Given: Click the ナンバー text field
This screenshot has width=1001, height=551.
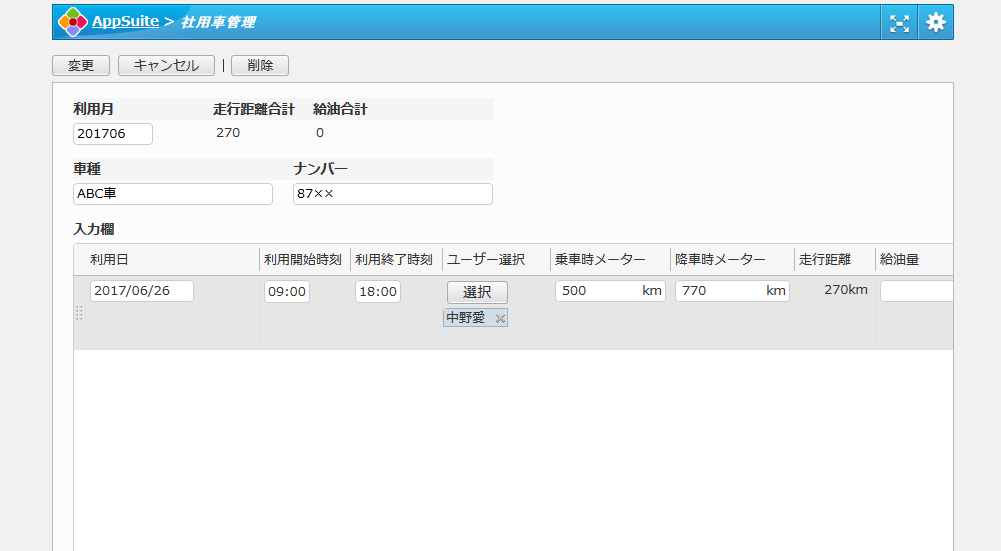Looking at the screenshot, I should click(x=392, y=194).
